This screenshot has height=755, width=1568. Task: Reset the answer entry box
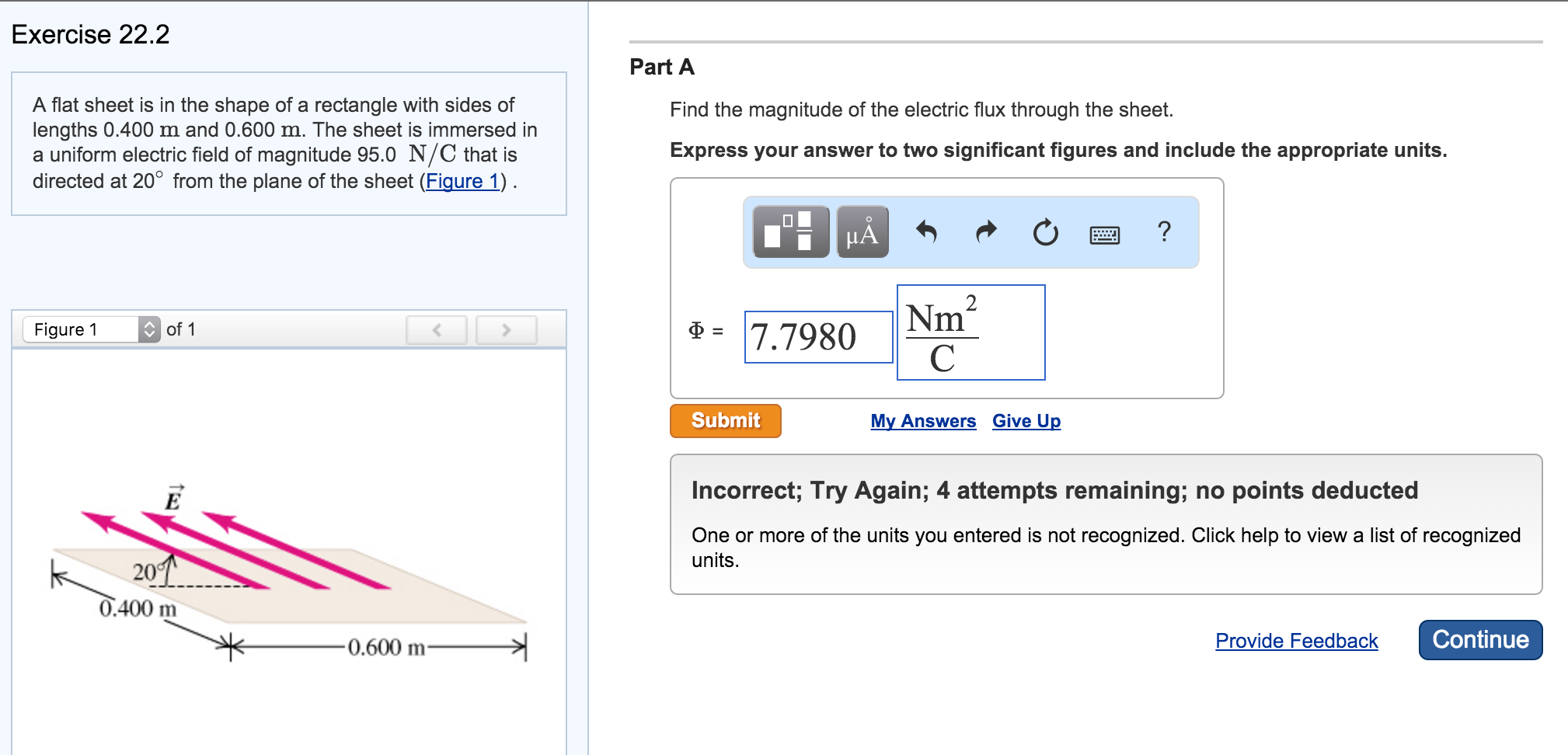(x=1044, y=232)
